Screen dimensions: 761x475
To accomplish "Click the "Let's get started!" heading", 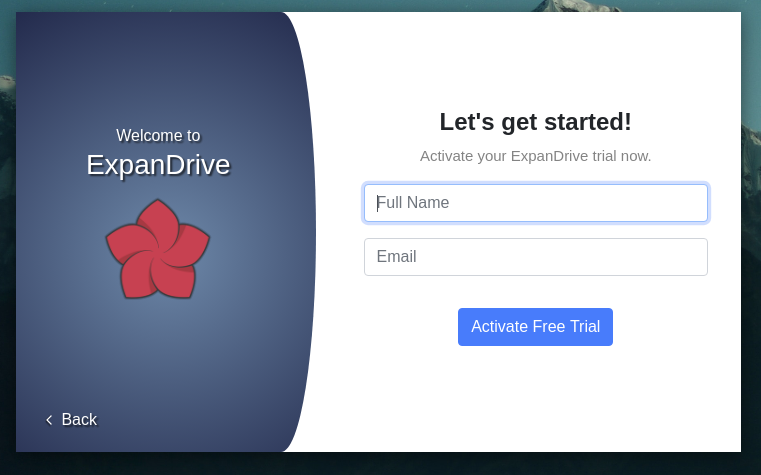I will (x=535, y=122).
